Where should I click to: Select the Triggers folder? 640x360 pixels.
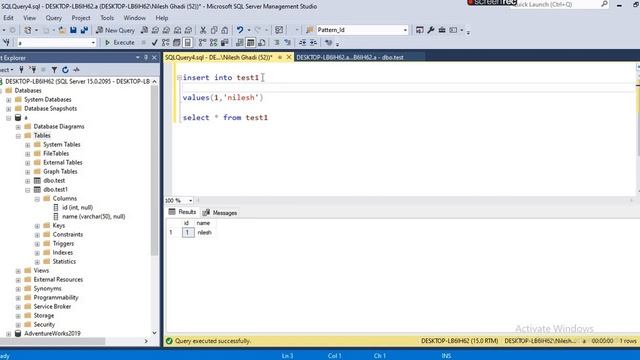[x=63, y=244]
